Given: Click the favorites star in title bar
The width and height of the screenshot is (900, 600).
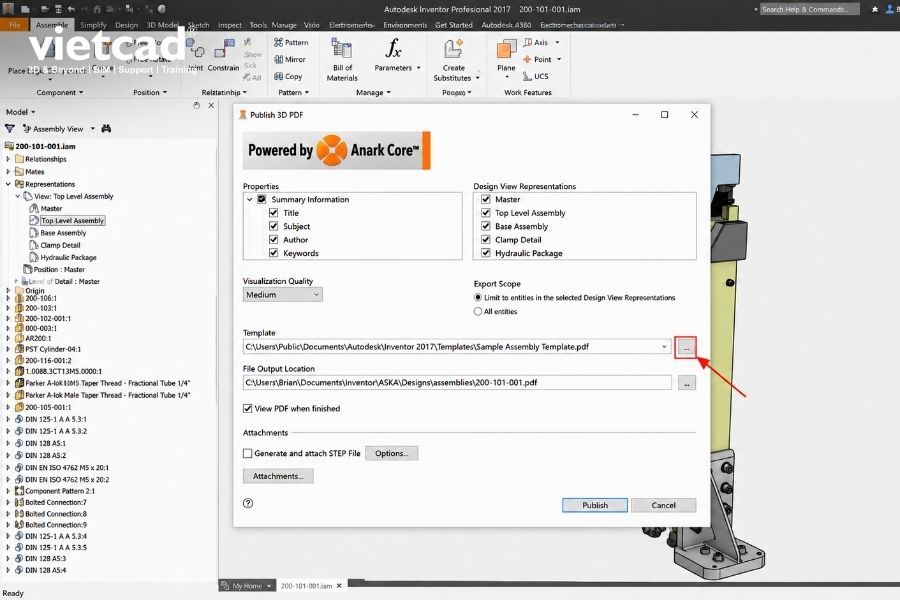Looking at the screenshot, I should point(874,9).
